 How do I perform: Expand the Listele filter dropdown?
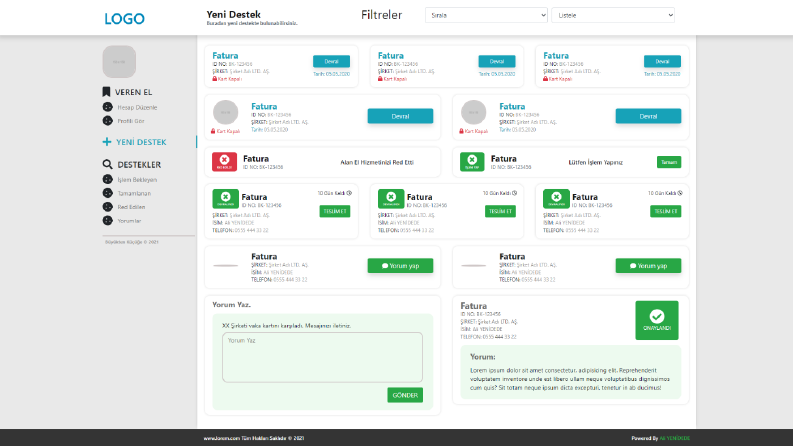613,15
